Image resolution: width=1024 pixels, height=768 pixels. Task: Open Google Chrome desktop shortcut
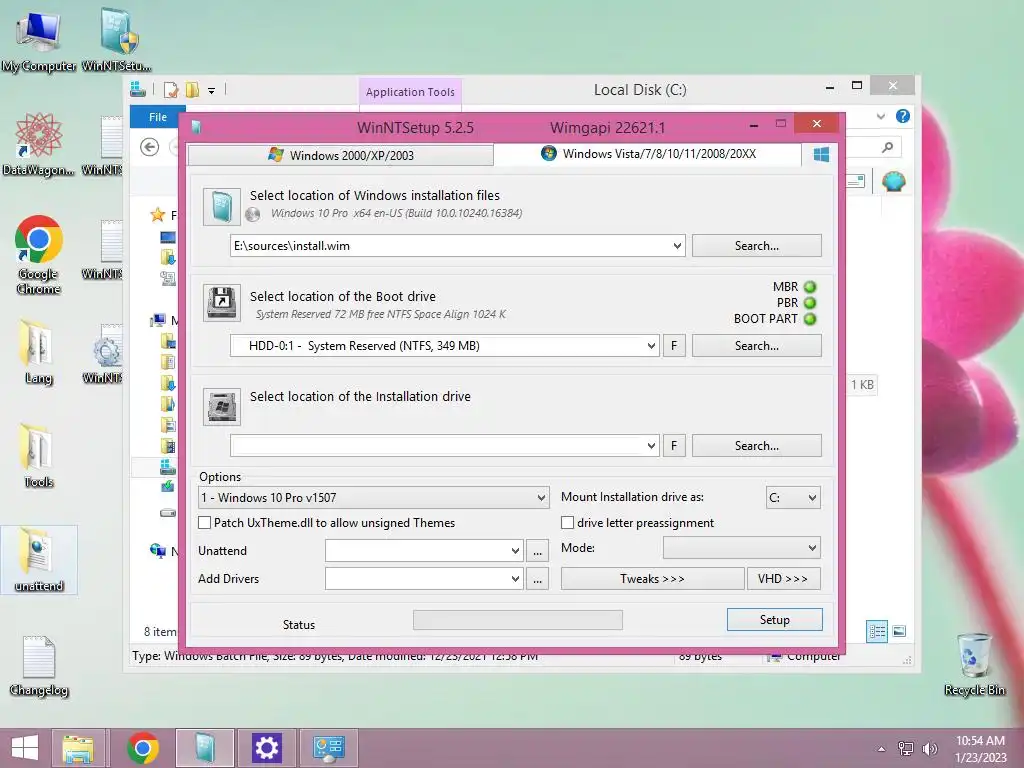[x=38, y=255]
